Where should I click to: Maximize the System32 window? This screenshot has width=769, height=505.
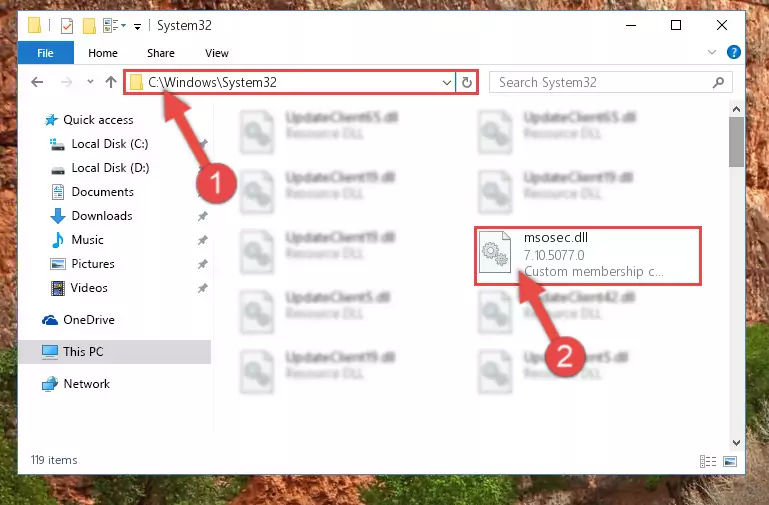point(676,25)
